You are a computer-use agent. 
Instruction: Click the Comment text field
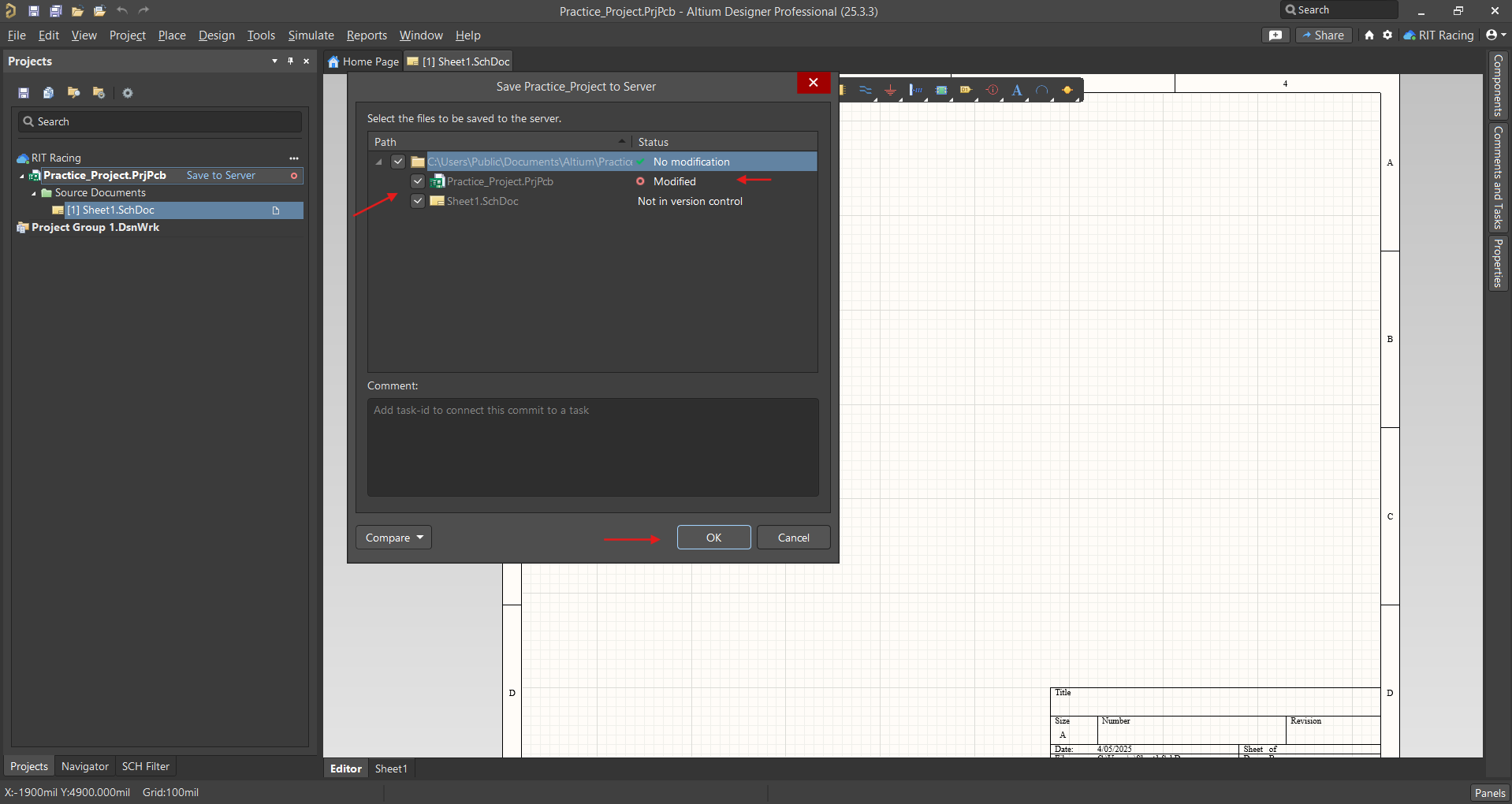click(x=593, y=447)
